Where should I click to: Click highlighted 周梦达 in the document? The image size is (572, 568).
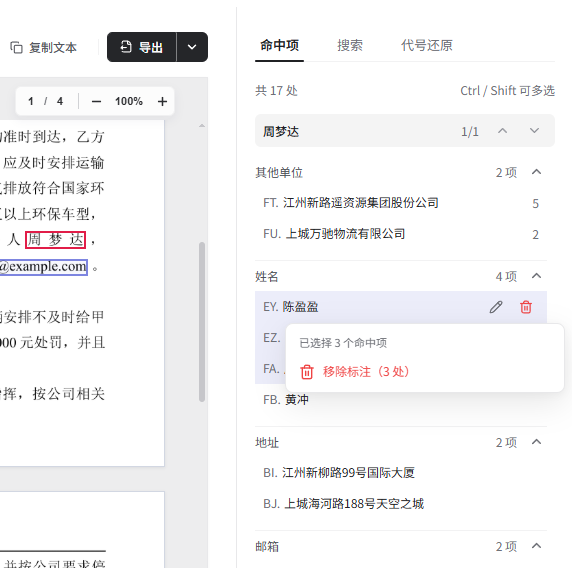tap(55, 240)
